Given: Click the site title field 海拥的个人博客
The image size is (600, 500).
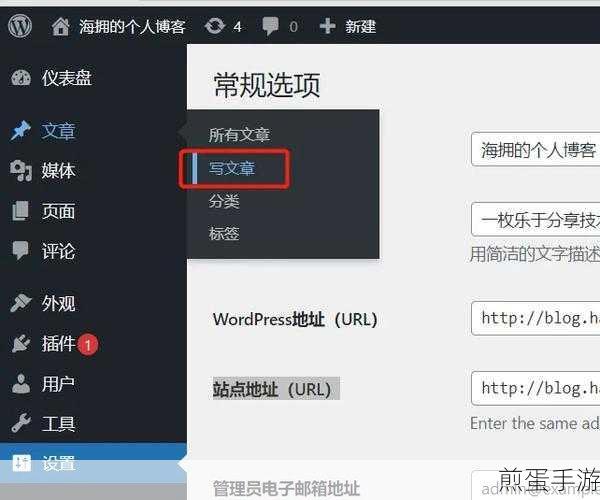Looking at the screenshot, I should 536,149.
